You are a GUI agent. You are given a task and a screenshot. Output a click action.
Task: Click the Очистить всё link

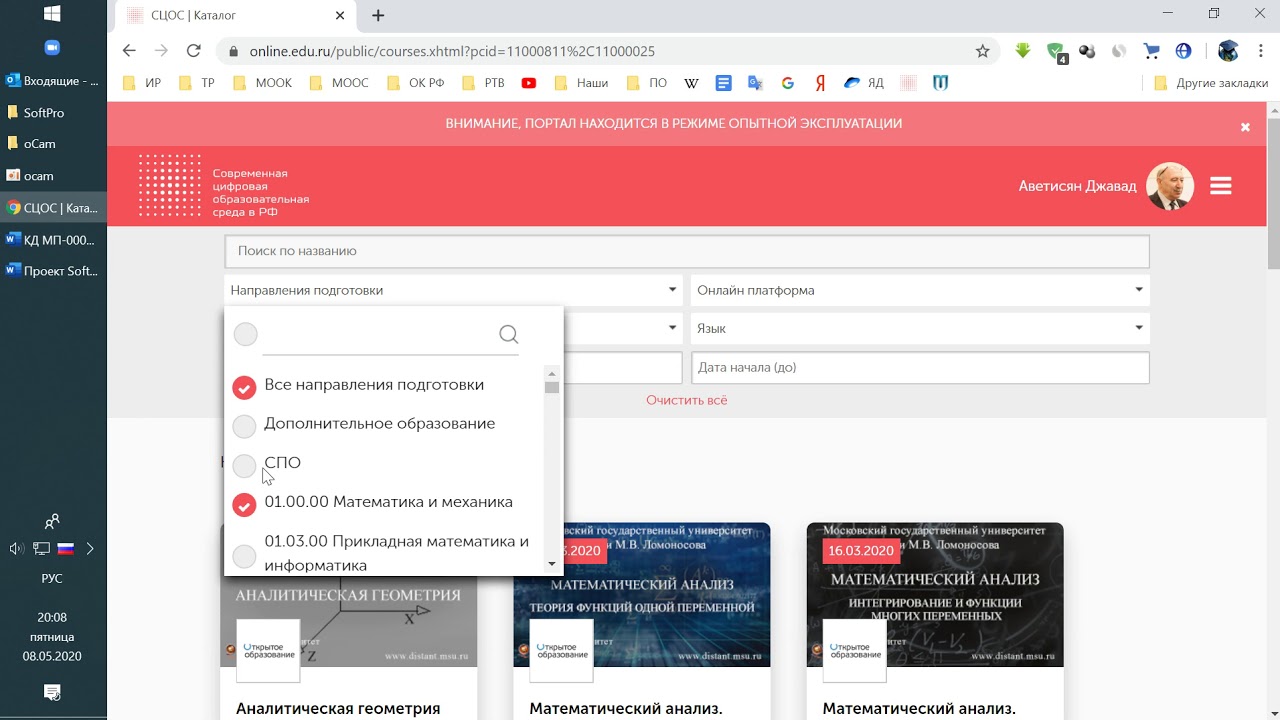[x=687, y=400]
